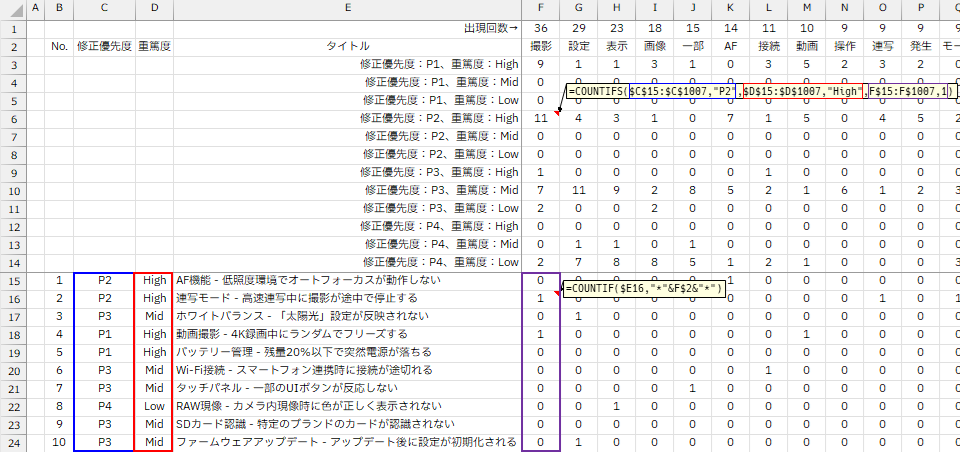This screenshot has height=452, width=960.
Task: Click the 修正優先度：P4、重篤度：Low label cell
Action: 347,262
